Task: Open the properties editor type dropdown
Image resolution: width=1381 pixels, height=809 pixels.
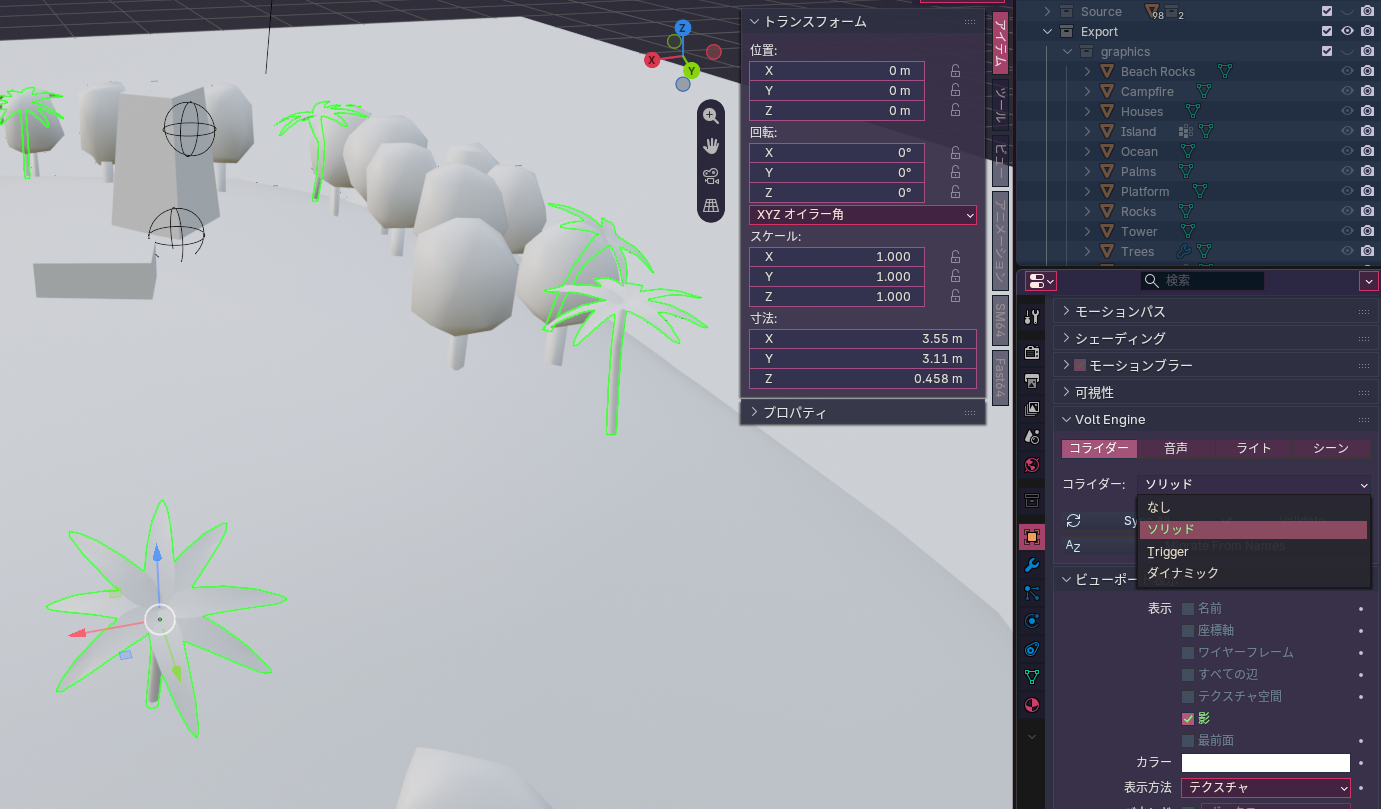Action: (x=1041, y=281)
